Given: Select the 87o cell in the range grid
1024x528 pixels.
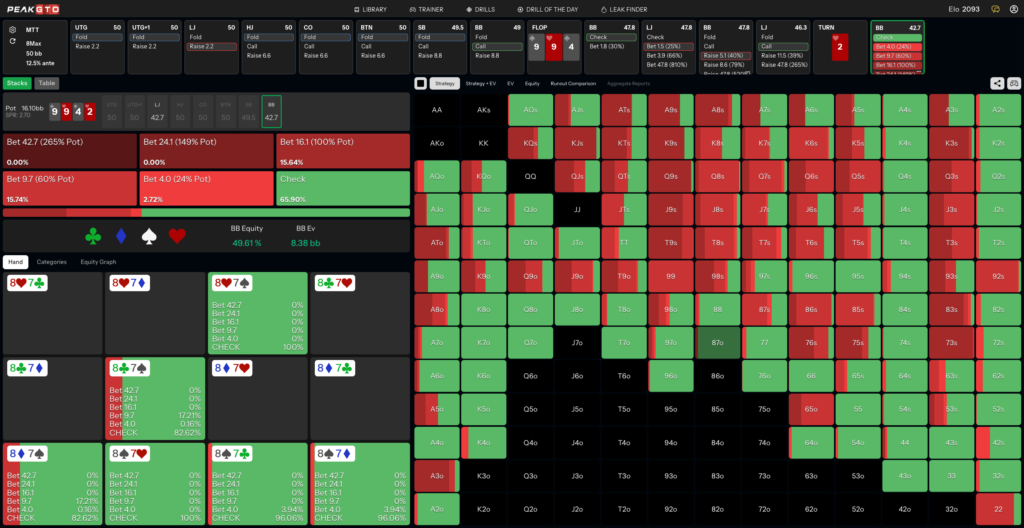Looking at the screenshot, I should 717,343.
